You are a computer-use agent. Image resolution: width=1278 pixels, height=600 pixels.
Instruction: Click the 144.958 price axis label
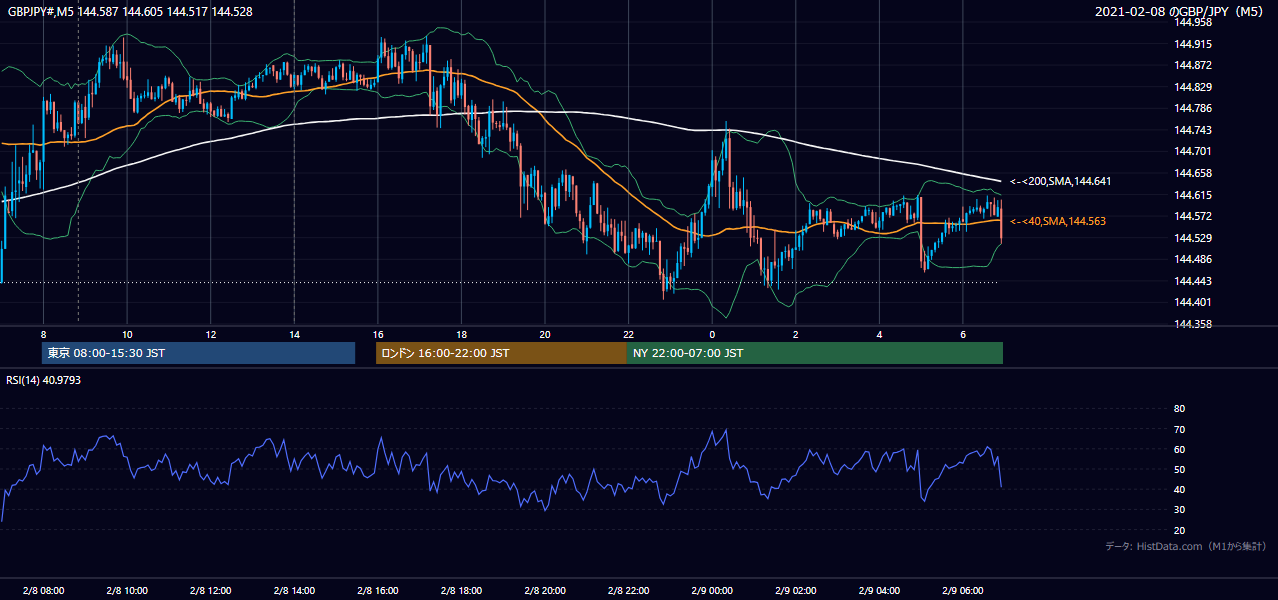tap(1194, 22)
